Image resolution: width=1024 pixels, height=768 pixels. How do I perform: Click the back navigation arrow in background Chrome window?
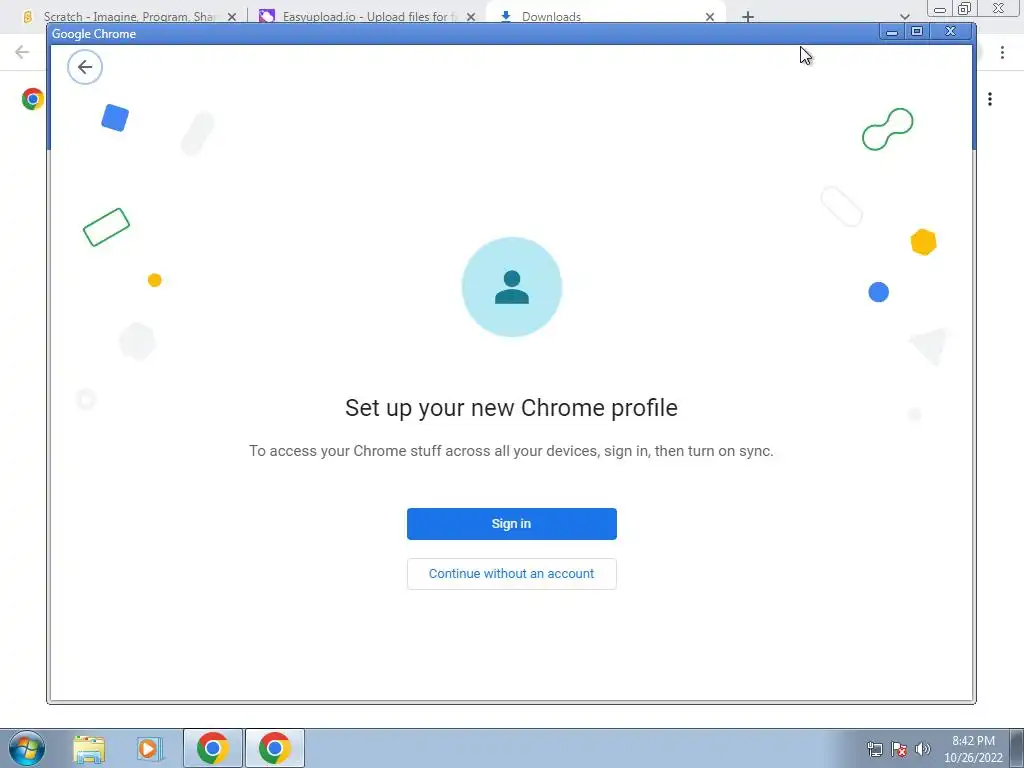tap(22, 52)
